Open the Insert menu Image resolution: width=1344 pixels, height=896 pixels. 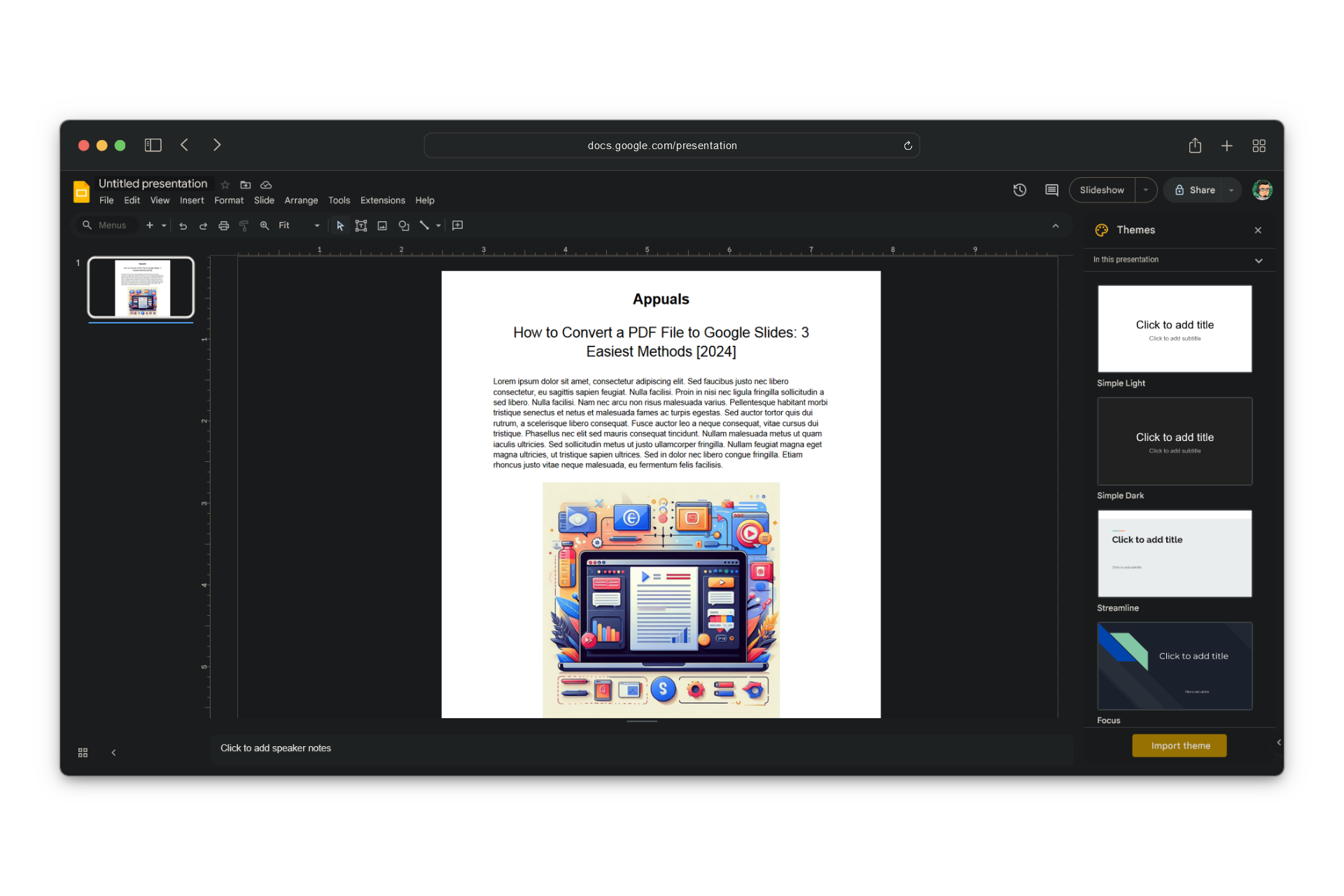191,200
